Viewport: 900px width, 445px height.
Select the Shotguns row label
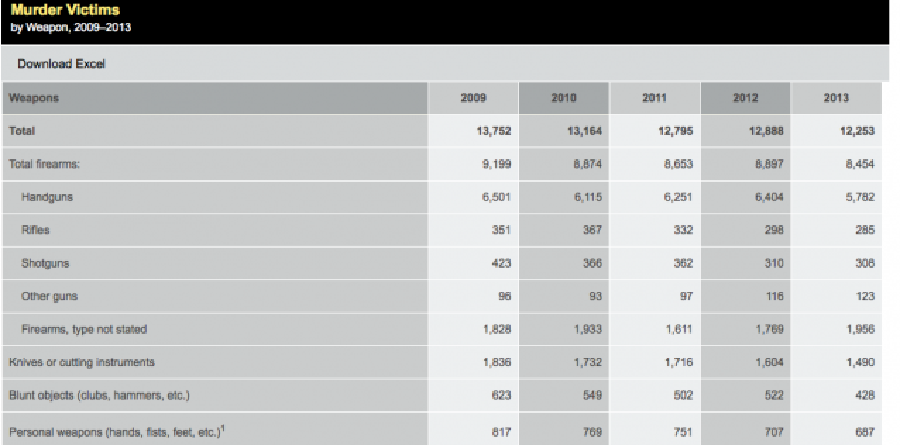(x=44, y=263)
